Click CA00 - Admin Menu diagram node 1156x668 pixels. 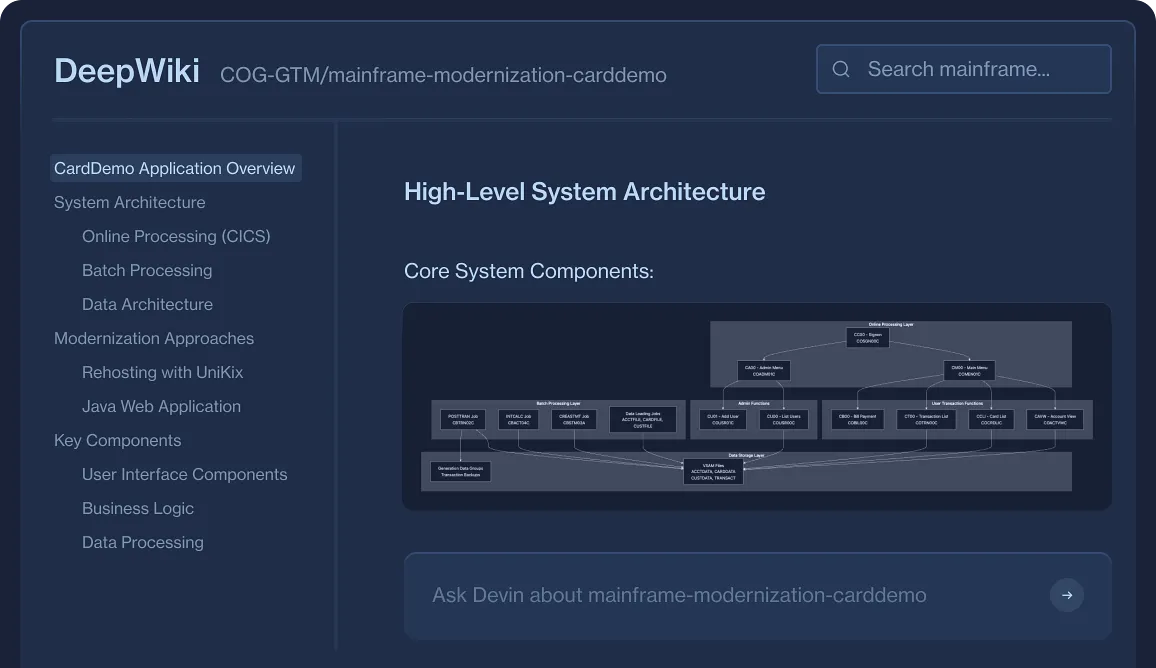coord(764,370)
